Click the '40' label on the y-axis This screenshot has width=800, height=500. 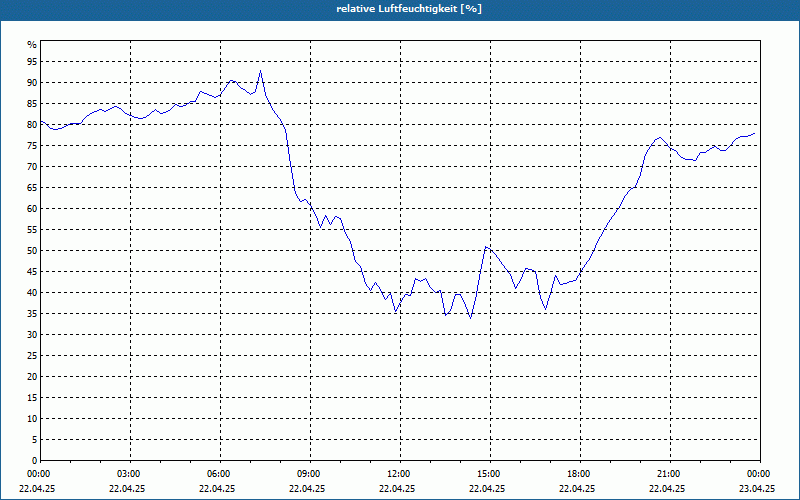[32, 292]
